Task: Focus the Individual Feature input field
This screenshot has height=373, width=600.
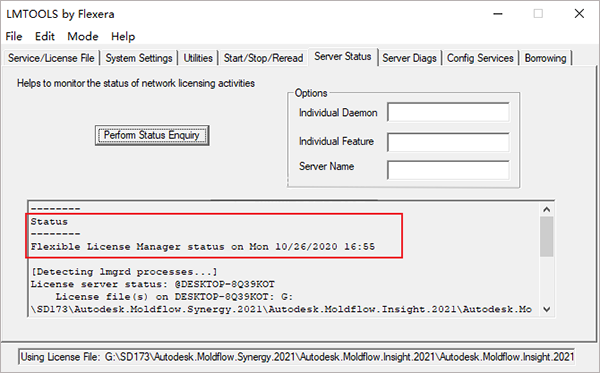Action: (448, 142)
